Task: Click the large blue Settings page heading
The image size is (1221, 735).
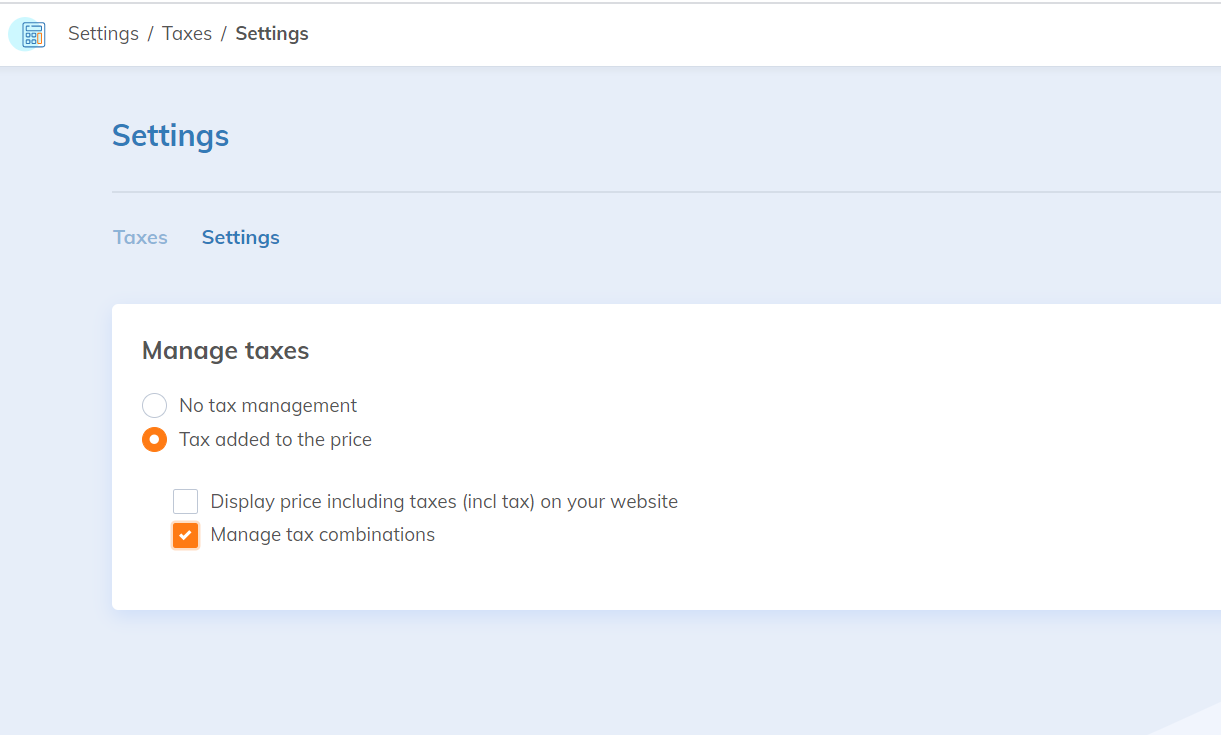Action: [x=170, y=136]
